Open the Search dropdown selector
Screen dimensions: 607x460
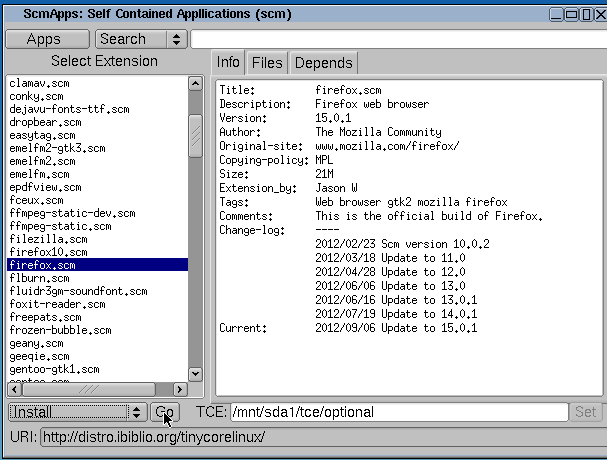tap(141, 39)
